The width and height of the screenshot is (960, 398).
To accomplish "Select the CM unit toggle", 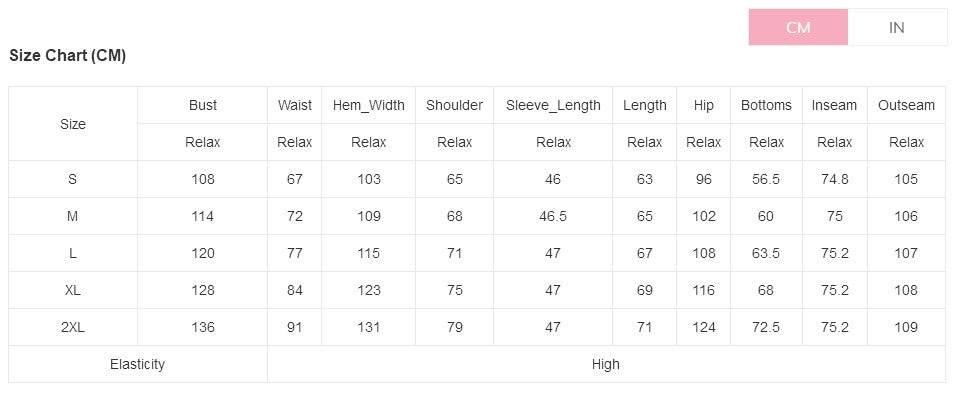I will pyautogui.click(x=798, y=27).
